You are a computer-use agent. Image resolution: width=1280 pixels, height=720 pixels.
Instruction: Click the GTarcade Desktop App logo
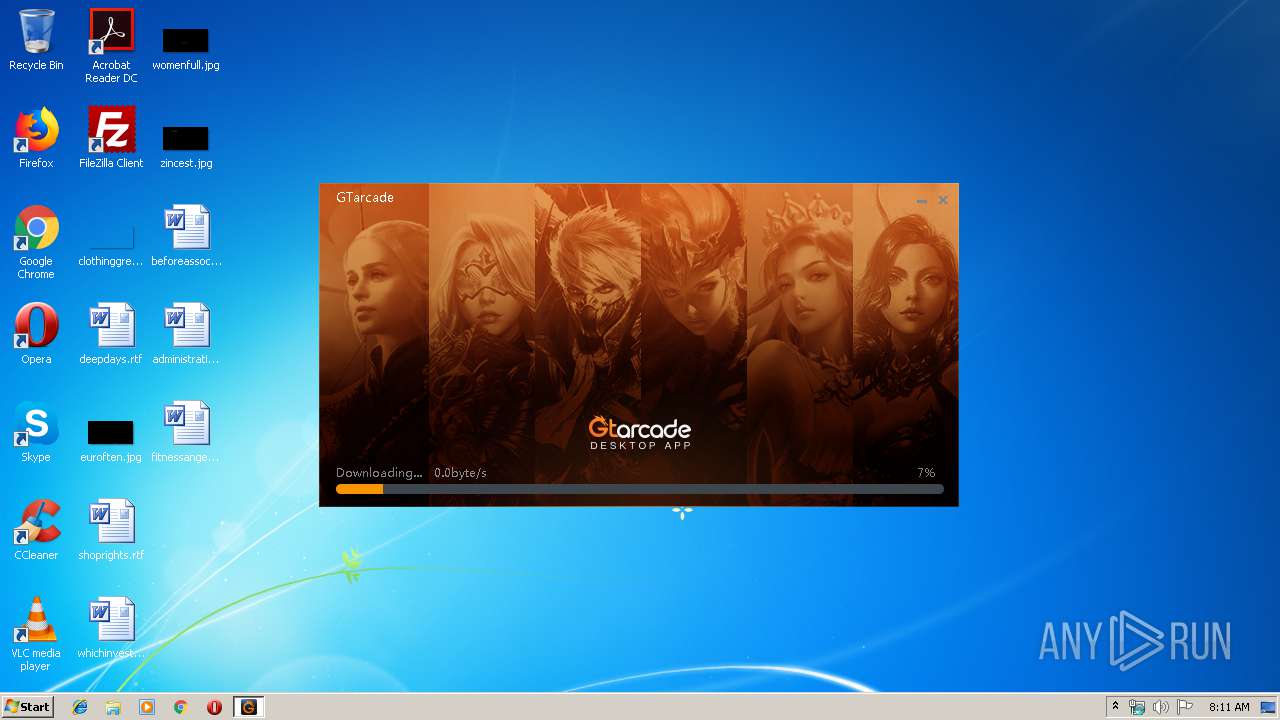click(x=640, y=432)
